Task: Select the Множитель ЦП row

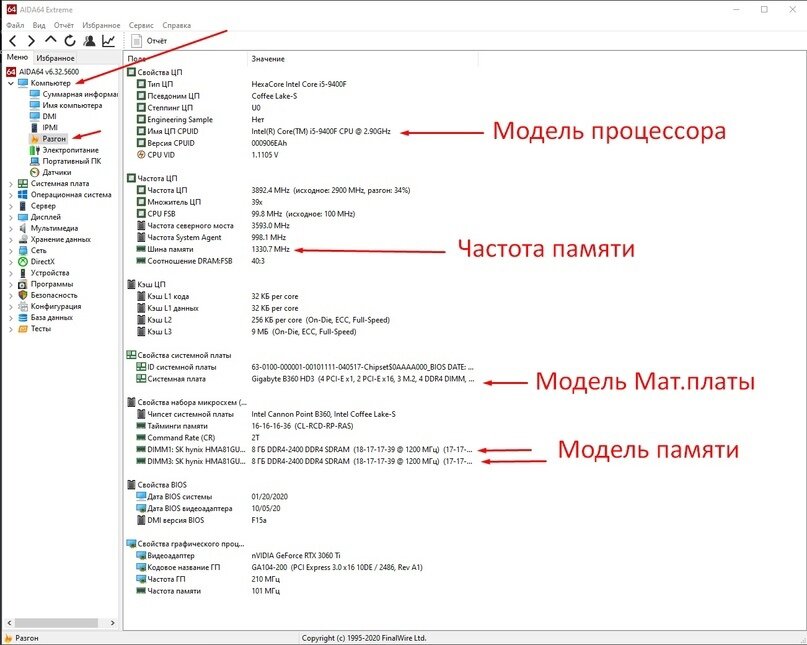Action: point(299,202)
